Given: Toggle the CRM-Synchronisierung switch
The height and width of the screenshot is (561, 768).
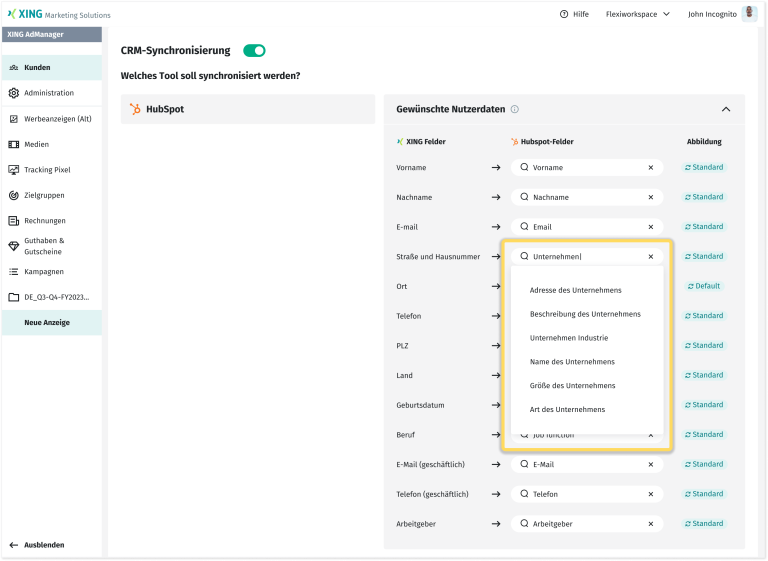Looking at the screenshot, I should tap(254, 50).
